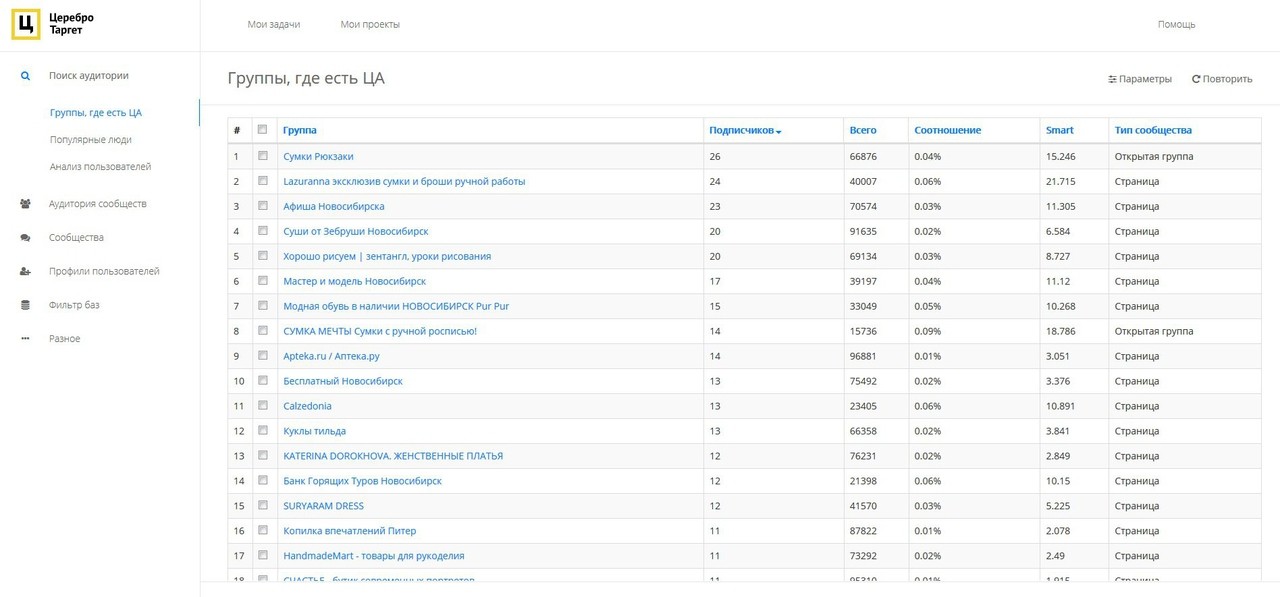This screenshot has height=597, width=1280.
Task: Click Открытая группа in СУМКА МЕЧТЫ row
Action: 1154,332
